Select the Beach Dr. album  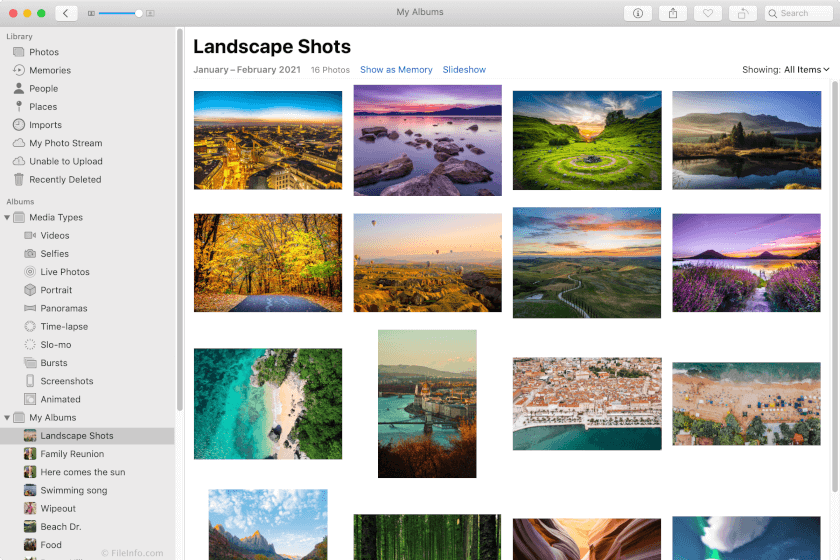click(x=87, y=527)
